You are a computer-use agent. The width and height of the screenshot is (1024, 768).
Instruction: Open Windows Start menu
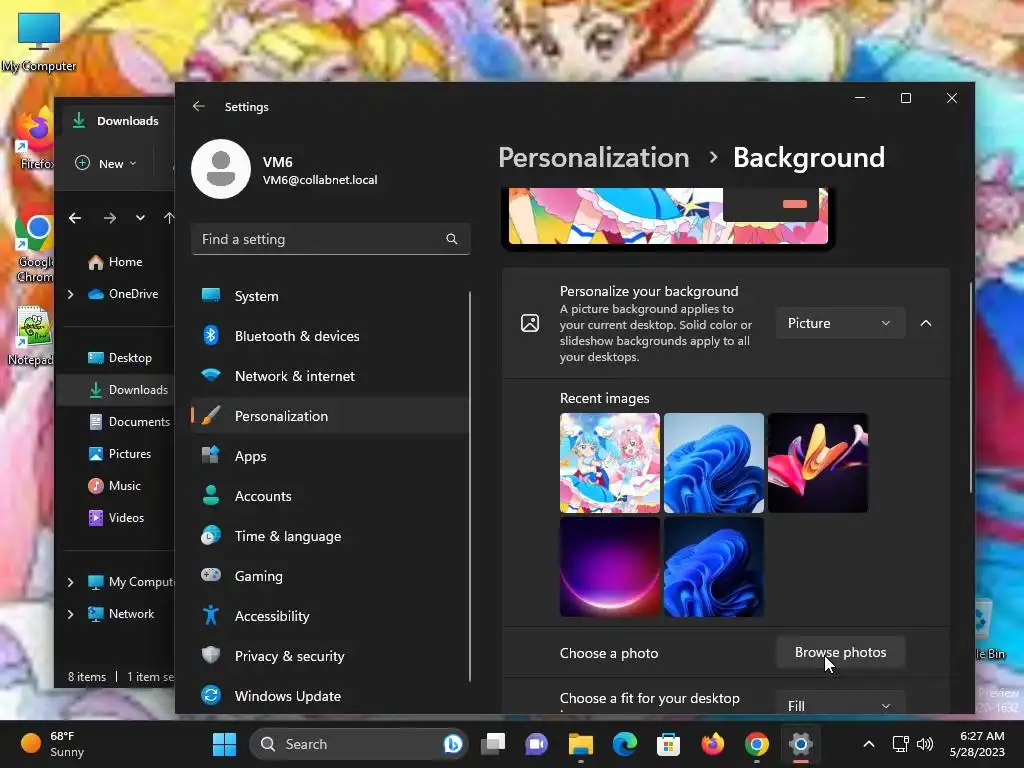click(225, 744)
